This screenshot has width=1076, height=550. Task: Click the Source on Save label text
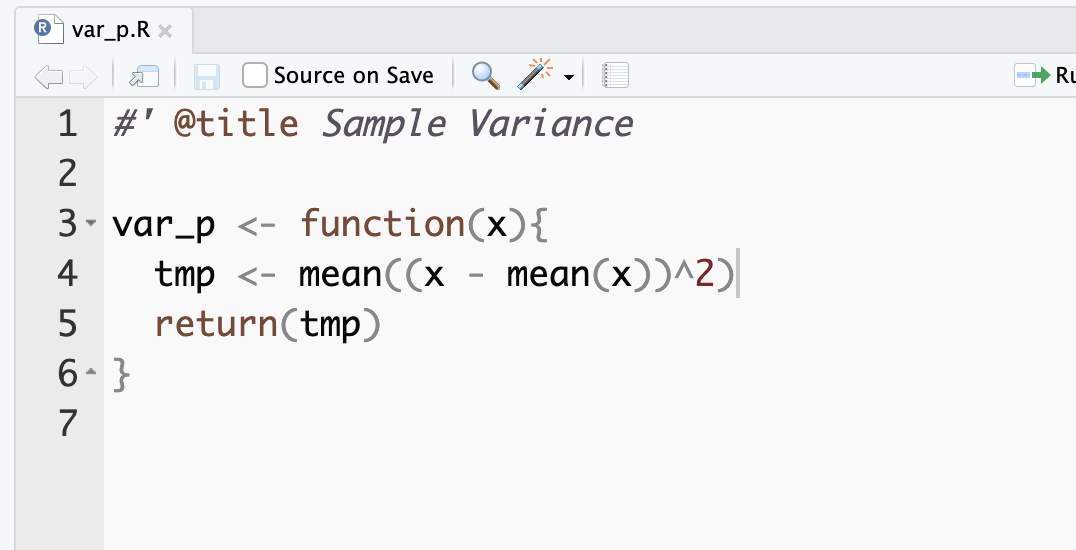[x=353, y=76]
